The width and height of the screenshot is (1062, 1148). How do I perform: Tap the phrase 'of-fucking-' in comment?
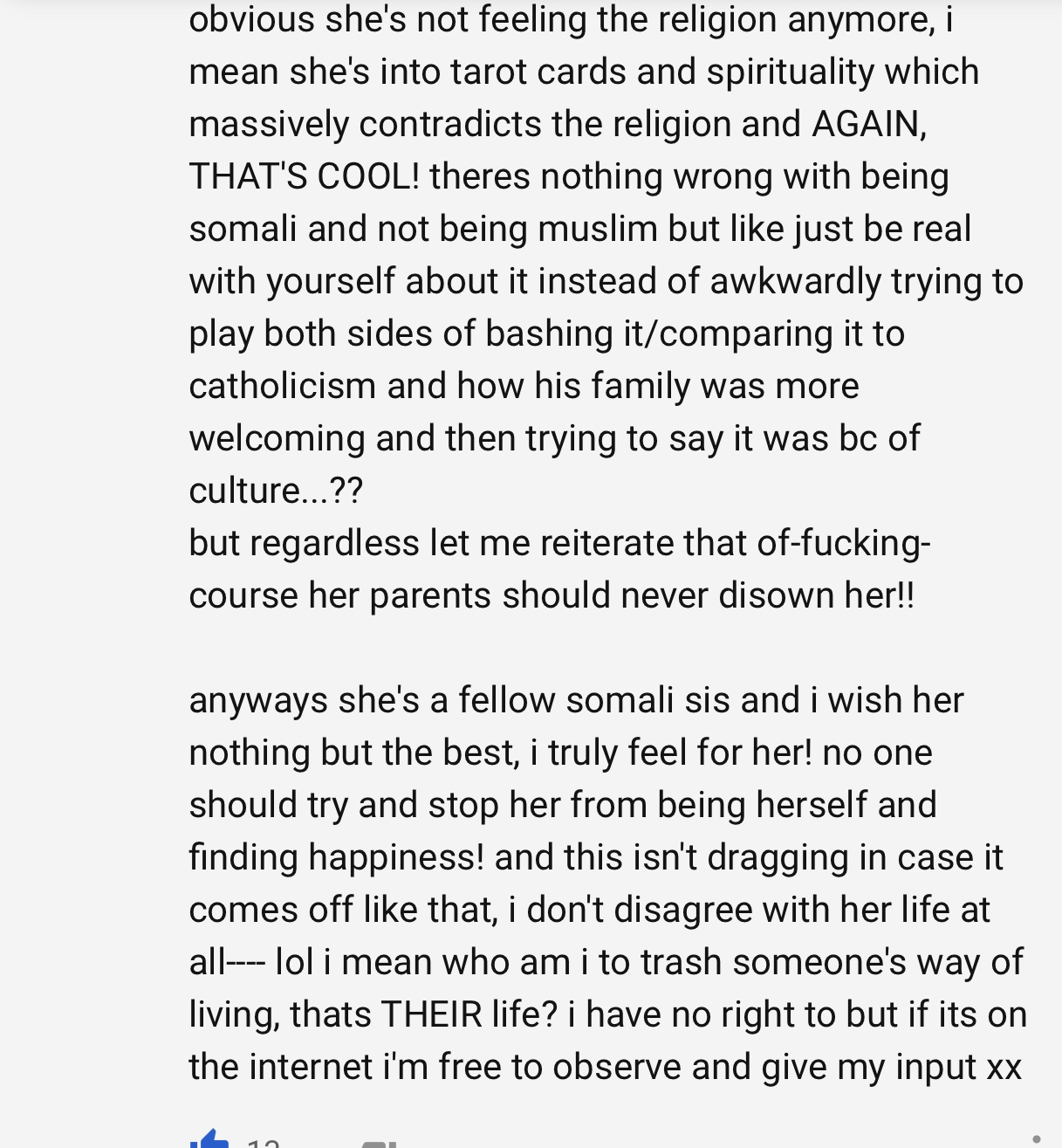pos(843,543)
